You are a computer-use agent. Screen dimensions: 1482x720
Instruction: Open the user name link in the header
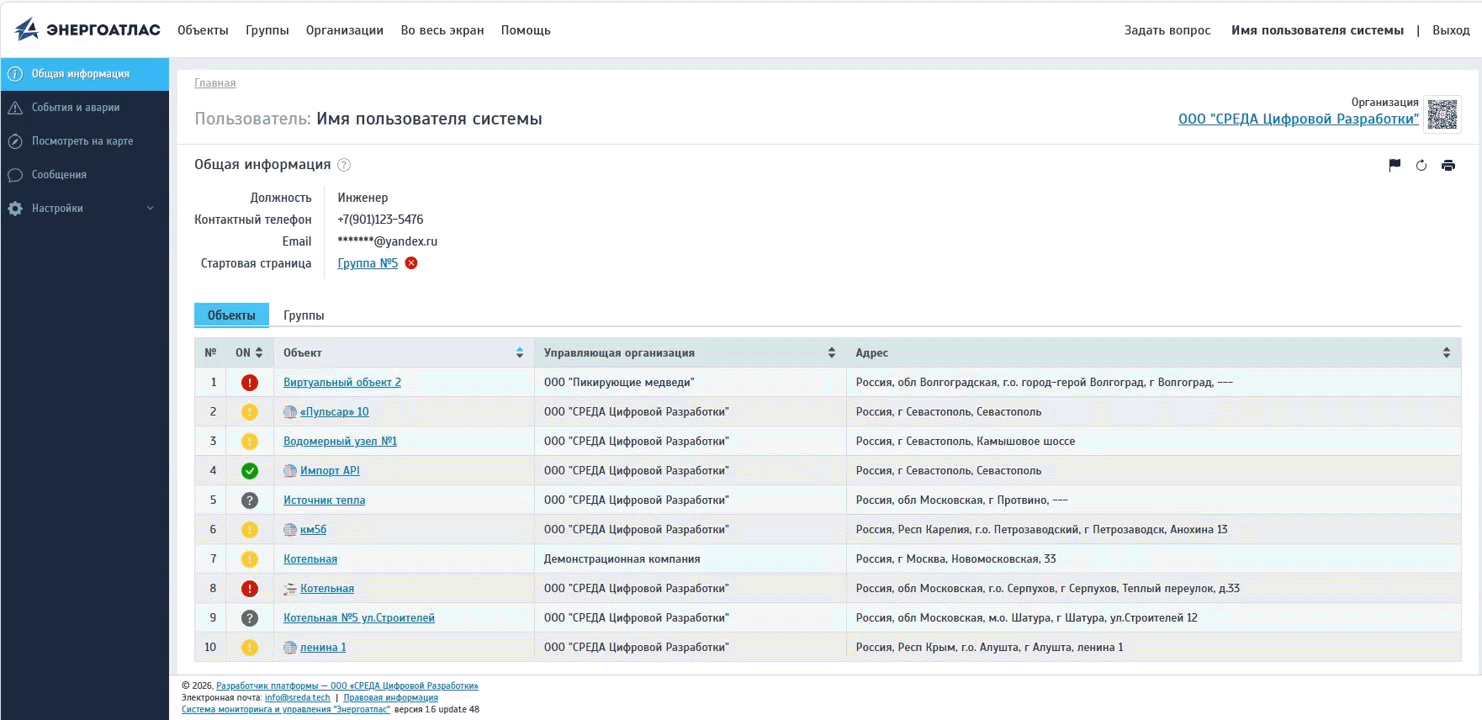click(1317, 30)
